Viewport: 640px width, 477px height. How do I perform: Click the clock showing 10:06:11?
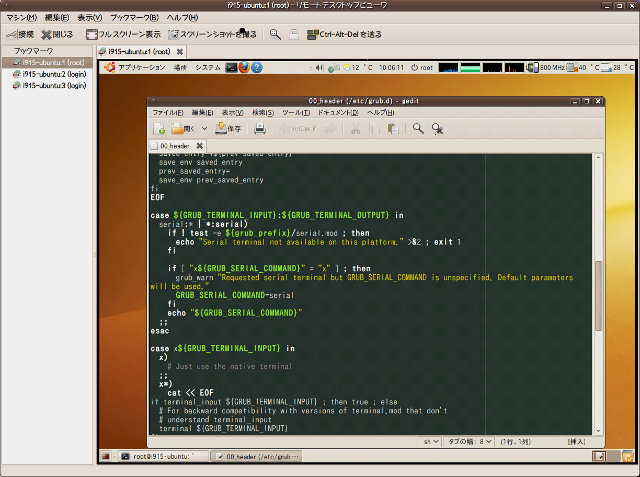391,68
